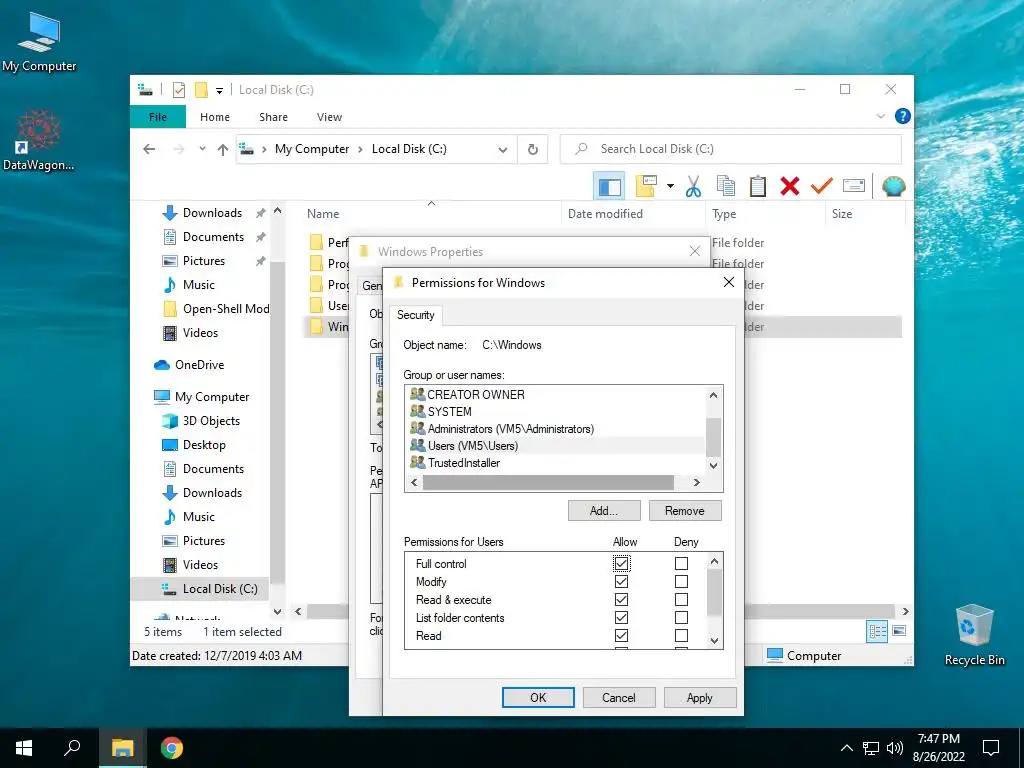
Task: Sort by the Date modified column header
Action: (605, 214)
